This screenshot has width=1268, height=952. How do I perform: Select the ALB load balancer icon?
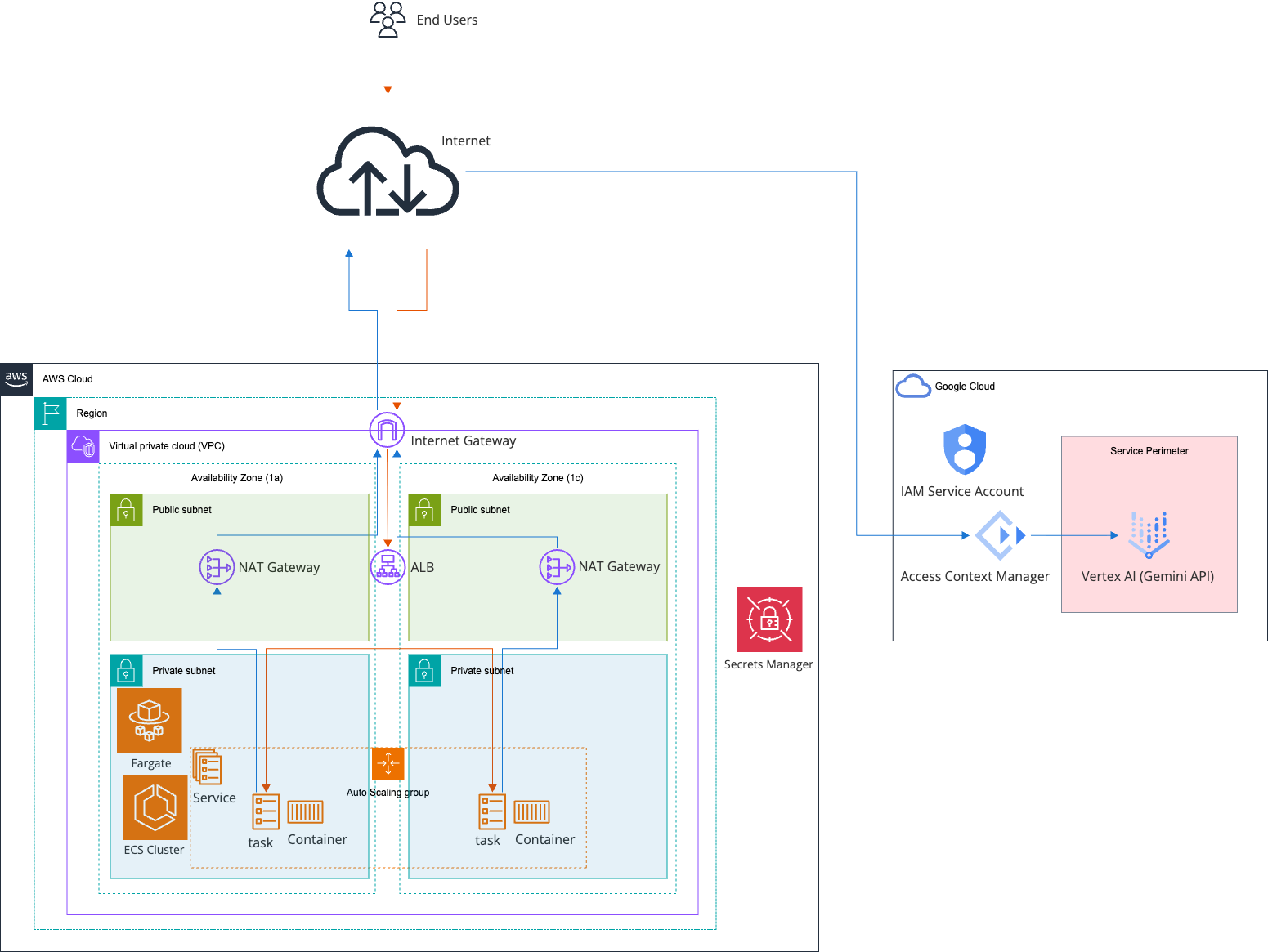pos(388,567)
